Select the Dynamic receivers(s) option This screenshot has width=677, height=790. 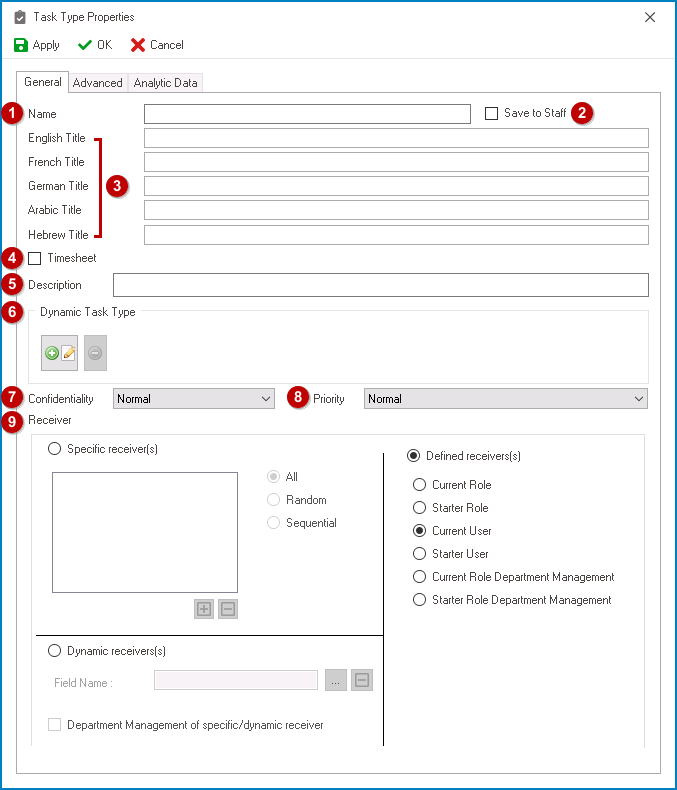(x=54, y=650)
